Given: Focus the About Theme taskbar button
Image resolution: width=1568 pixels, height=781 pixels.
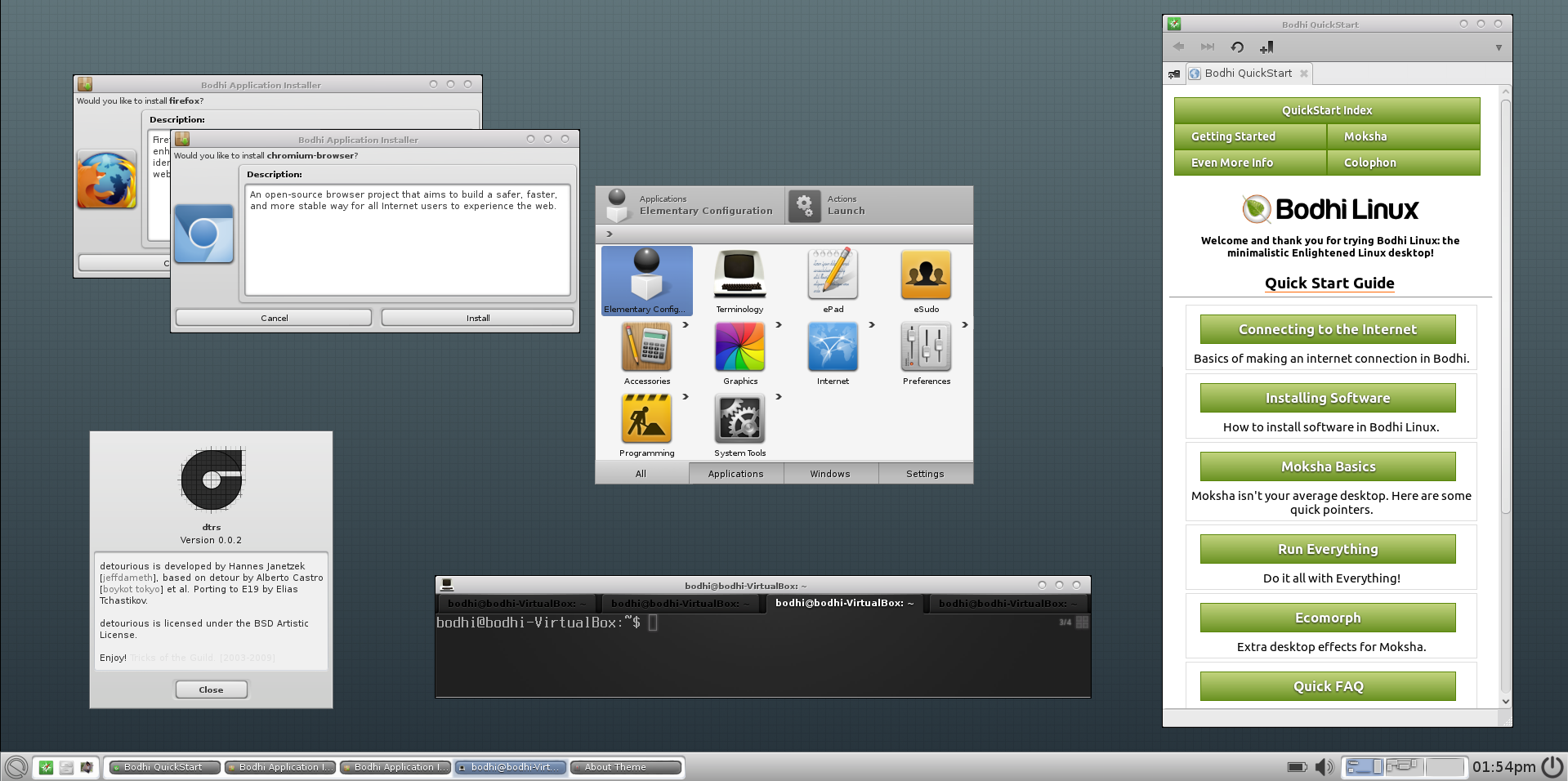Looking at the screenshot, I should click(626, 767).
